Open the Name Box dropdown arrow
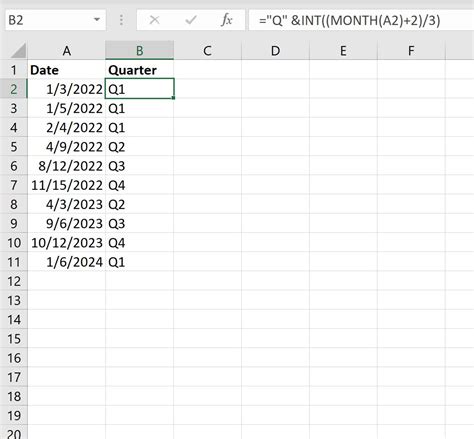474x439 pixels. coord(97,20)
